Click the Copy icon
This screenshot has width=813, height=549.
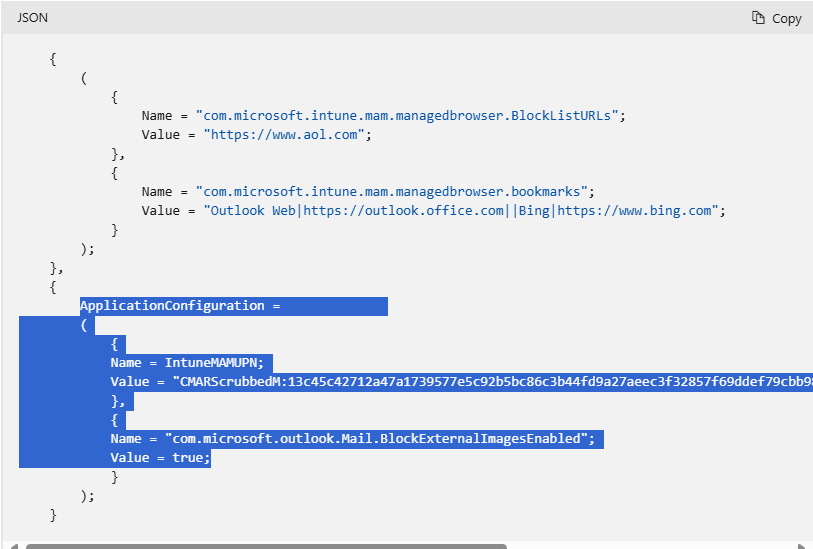tap(758, 18)
